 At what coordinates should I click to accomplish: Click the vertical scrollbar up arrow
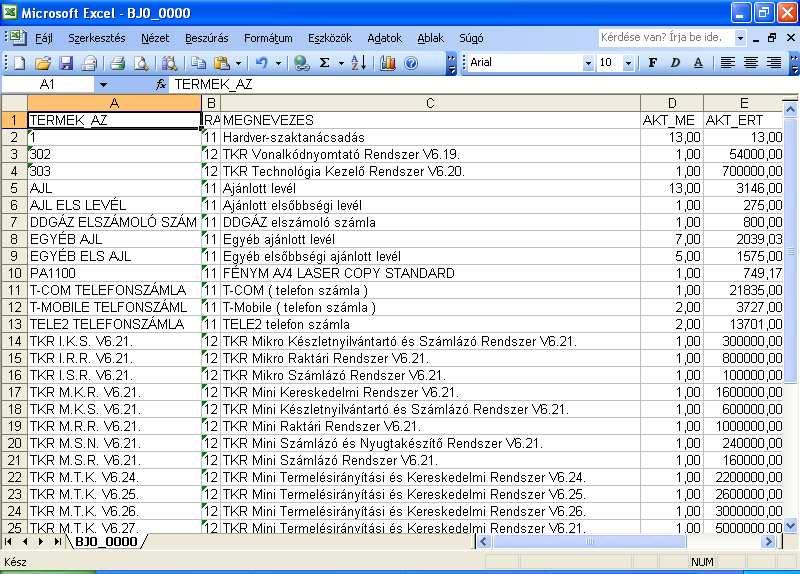(x=790, y=109)
